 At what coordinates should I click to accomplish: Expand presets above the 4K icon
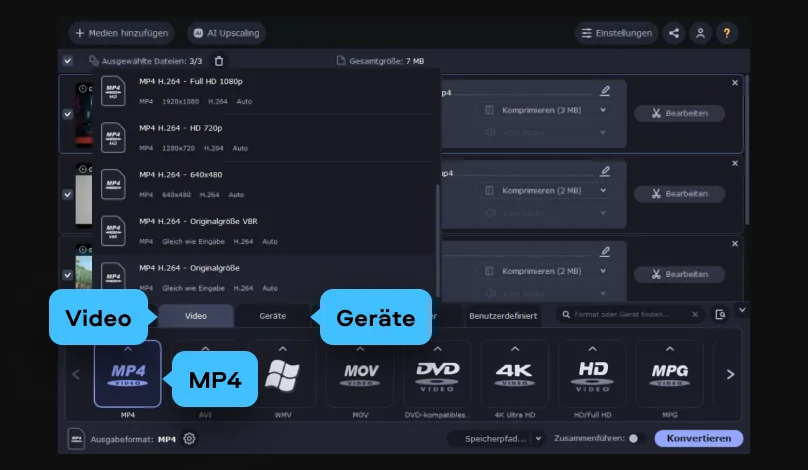(515, 349)
